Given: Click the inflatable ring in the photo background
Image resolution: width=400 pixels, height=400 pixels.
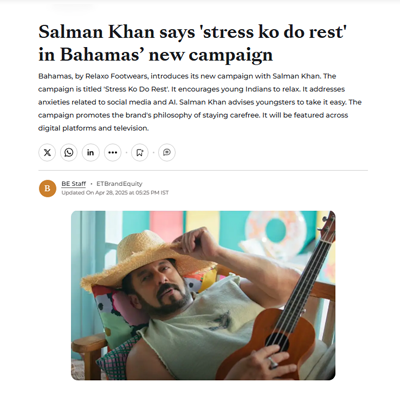Looking at the screenshot, I should [275, 235].
